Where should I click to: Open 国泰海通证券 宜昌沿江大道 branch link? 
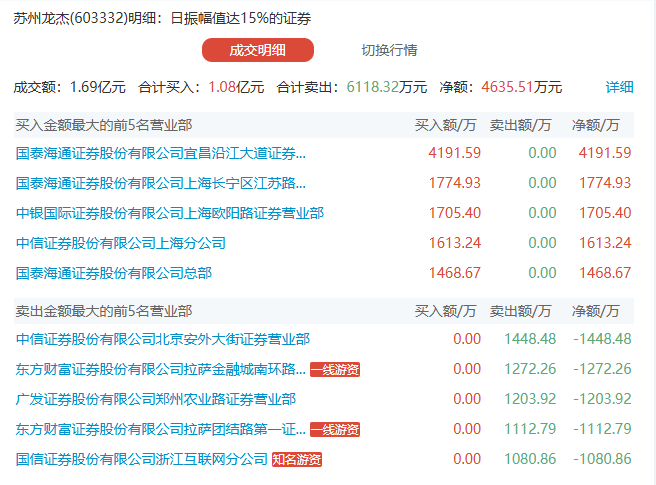(161, 153)
